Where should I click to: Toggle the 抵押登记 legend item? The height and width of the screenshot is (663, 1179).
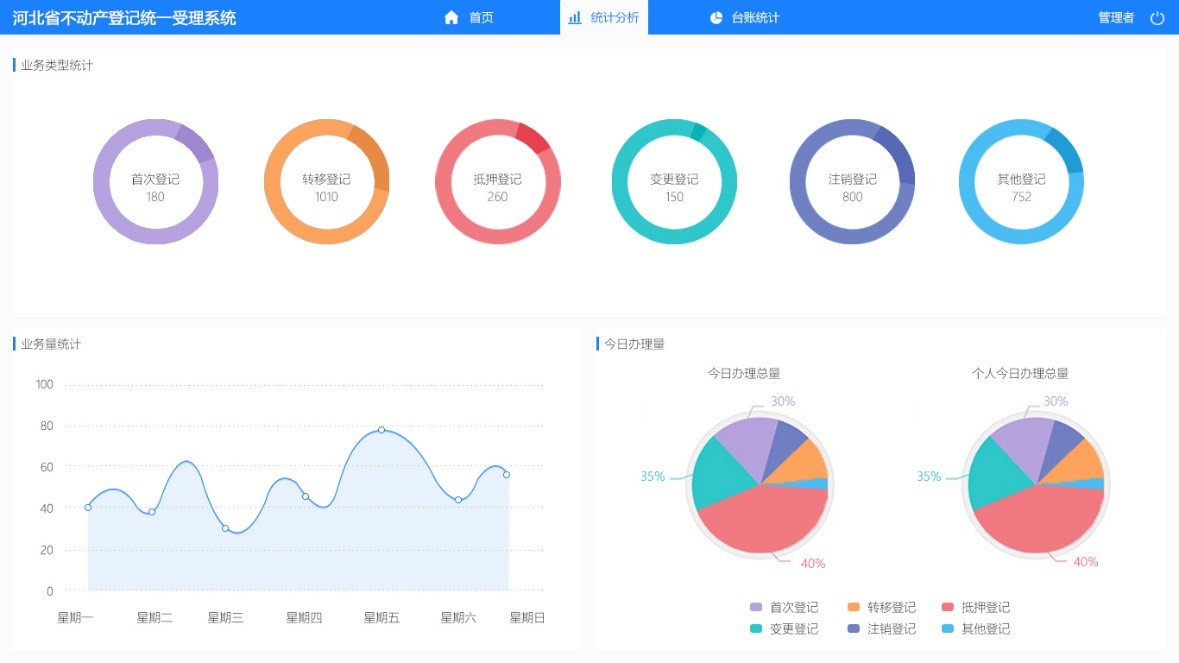[976, 607]
